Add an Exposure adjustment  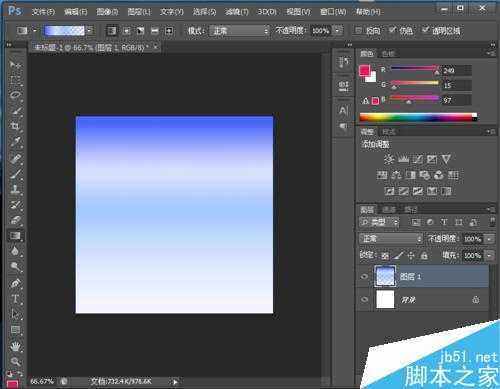coord(432,159)
